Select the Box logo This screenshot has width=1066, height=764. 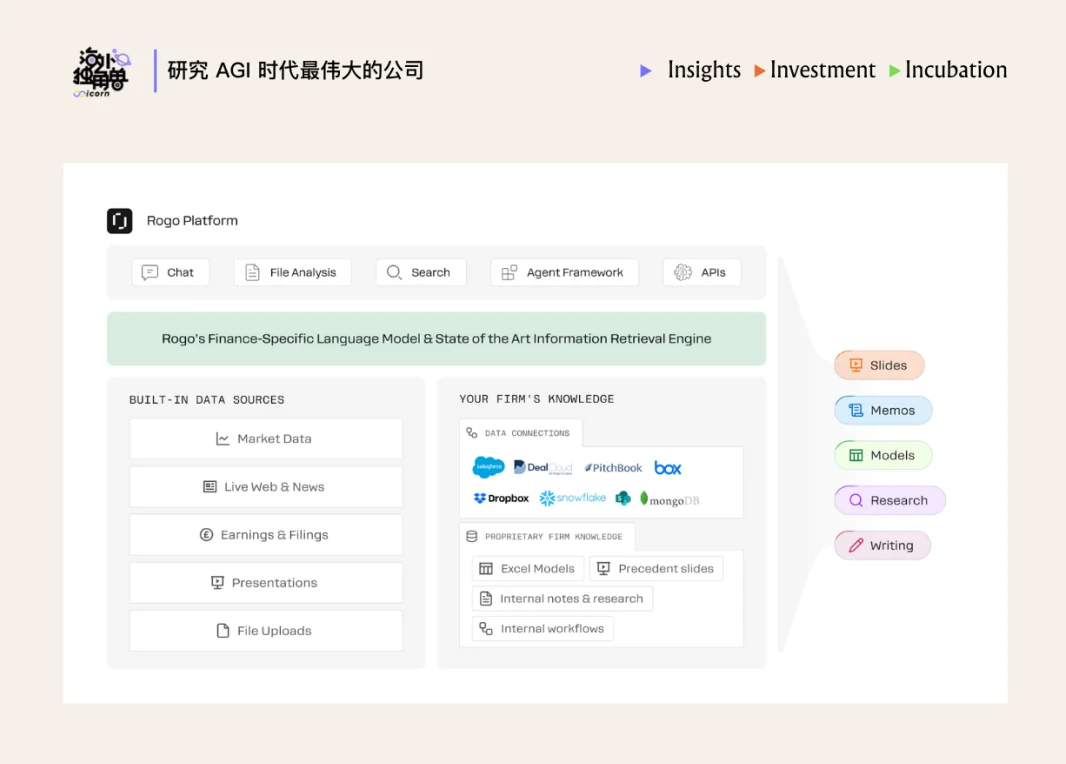(667, 467)
